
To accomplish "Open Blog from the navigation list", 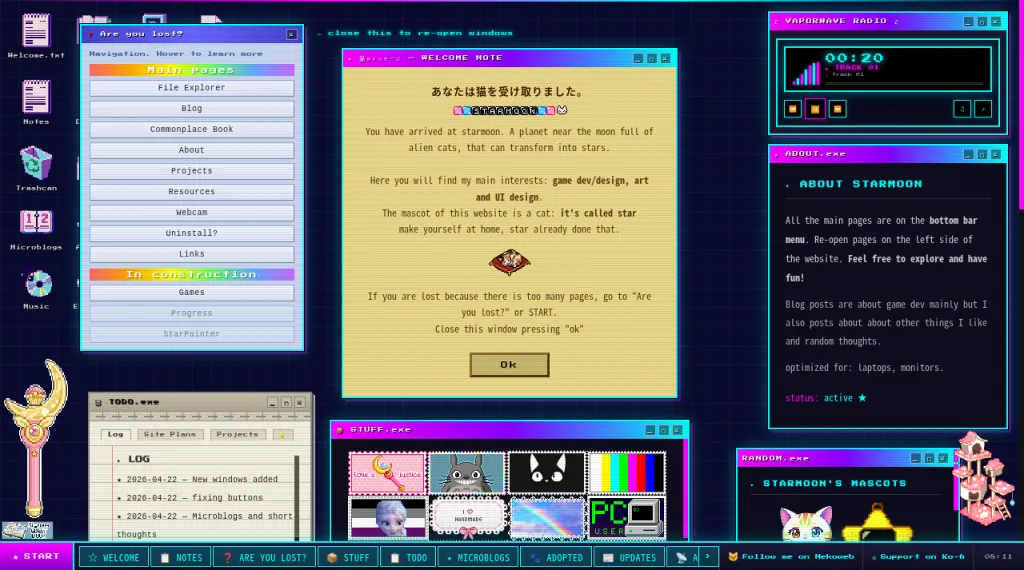I will 191,108.
